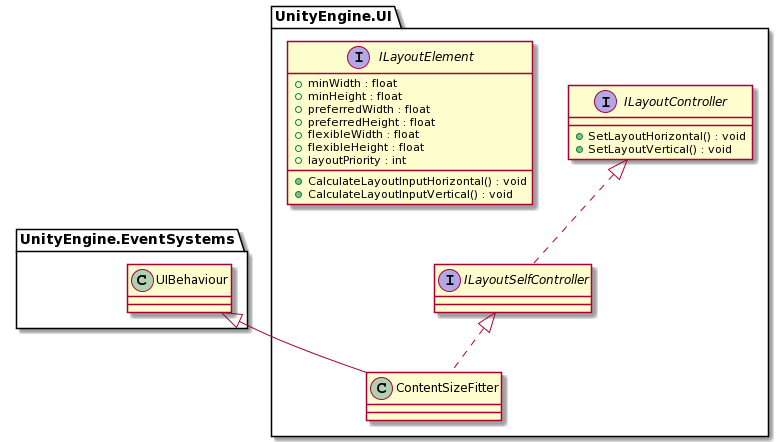
Task: Click the ContentSizeFitter class 'C' icon
Action: pyautogui.click(x=382, y=388)
